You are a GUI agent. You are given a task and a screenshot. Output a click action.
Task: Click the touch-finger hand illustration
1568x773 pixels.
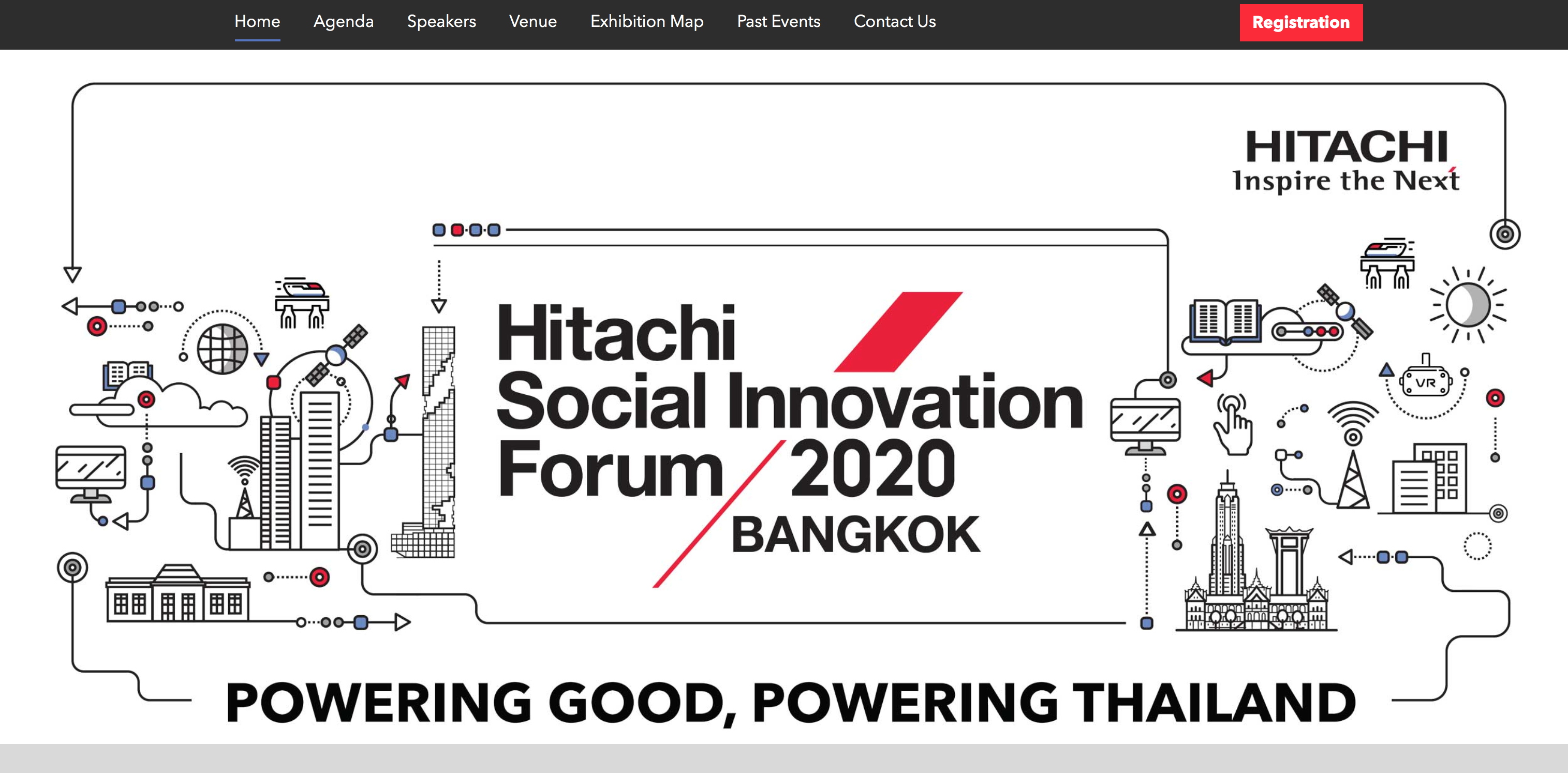1233,424
